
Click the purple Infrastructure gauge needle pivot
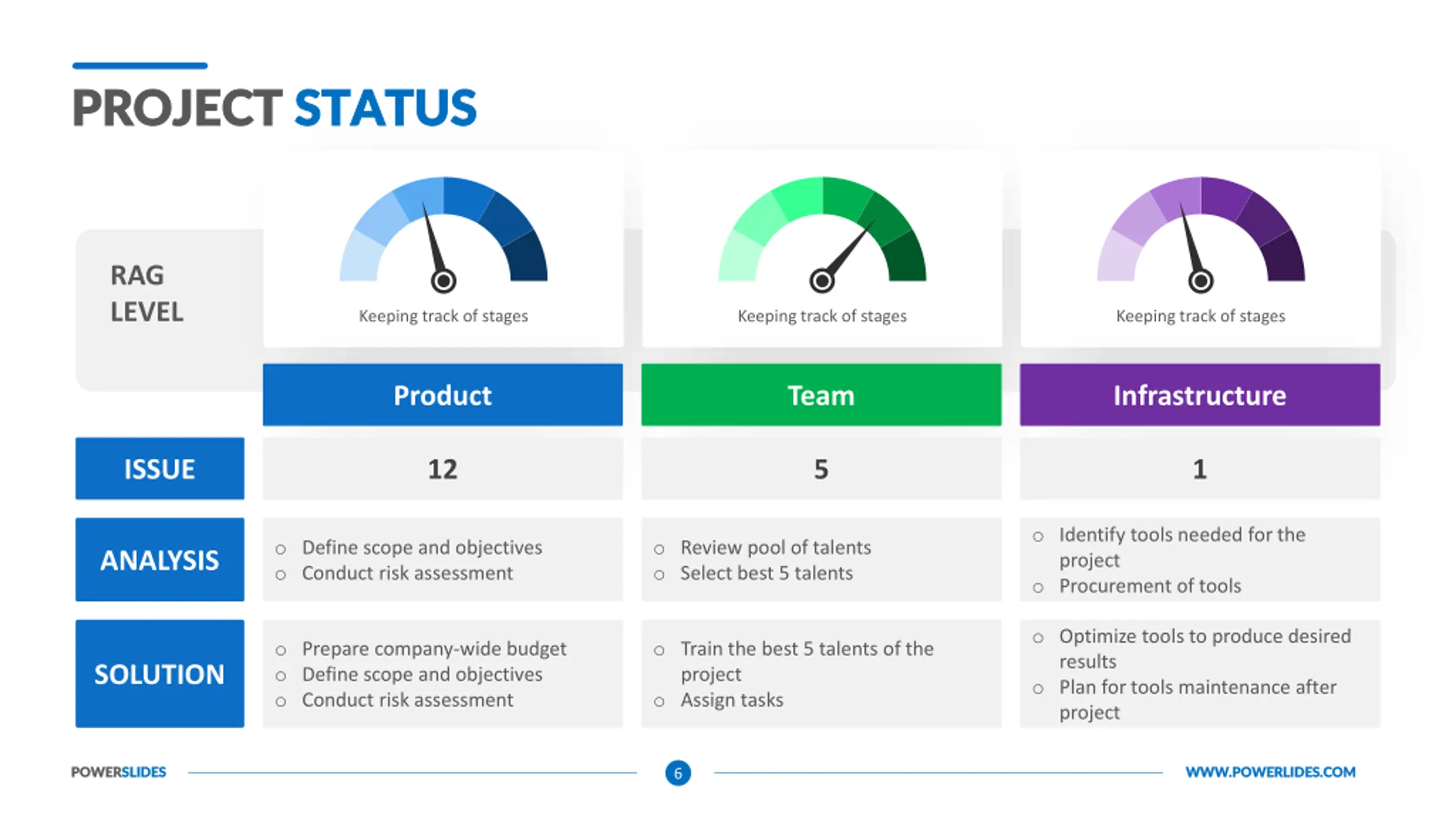click(x=1200, y=280)
